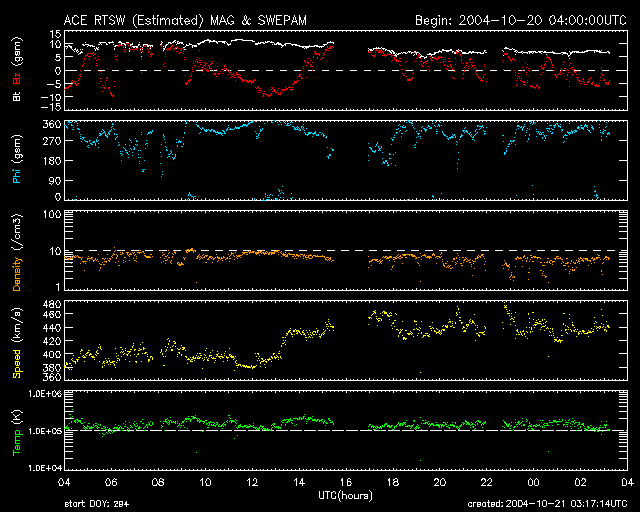Select the white Bt axis label
The image size is (640, 512).
17,98
